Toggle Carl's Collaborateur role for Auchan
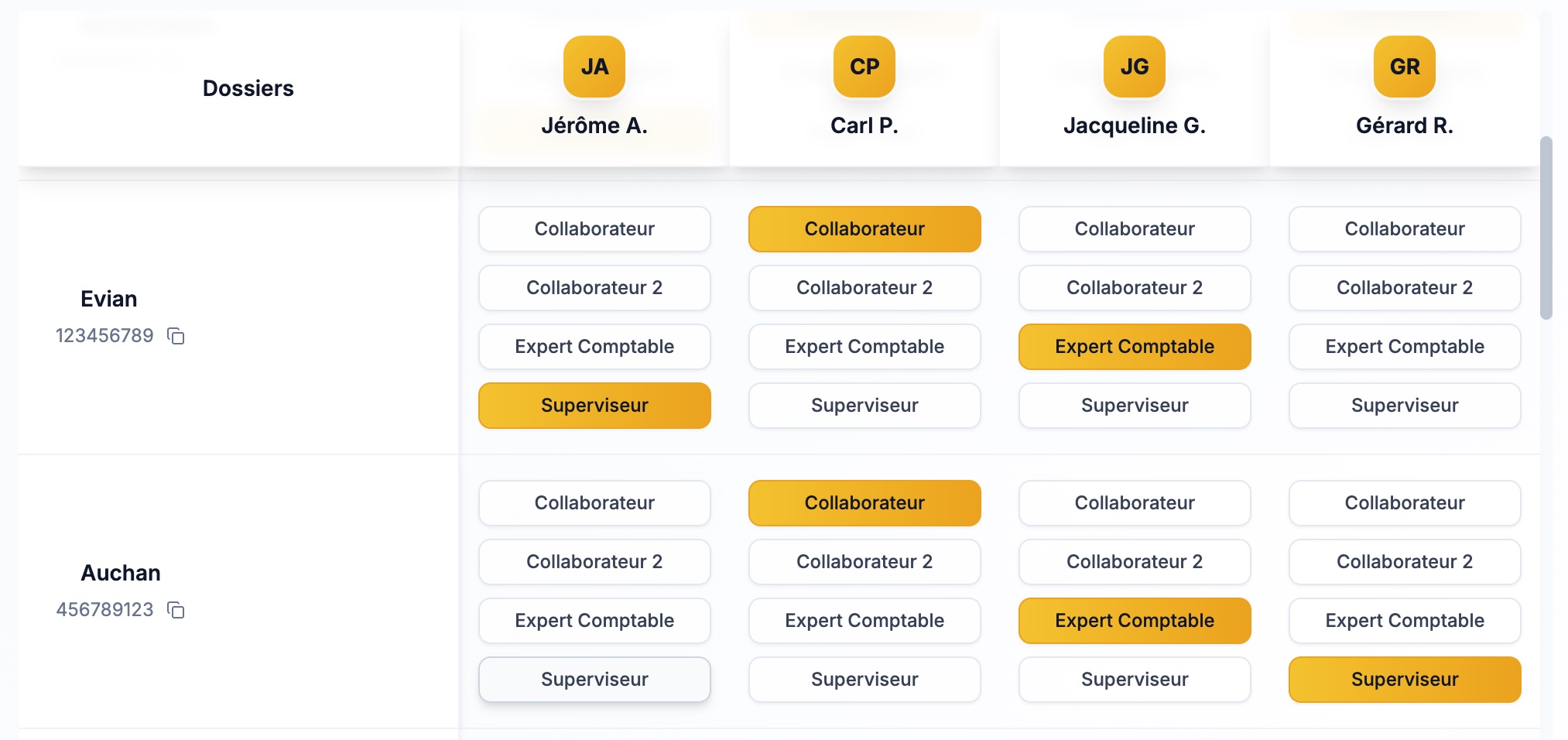Viewport: 1568px width, 740px height. pyautogui.click(x=864, y=503)
